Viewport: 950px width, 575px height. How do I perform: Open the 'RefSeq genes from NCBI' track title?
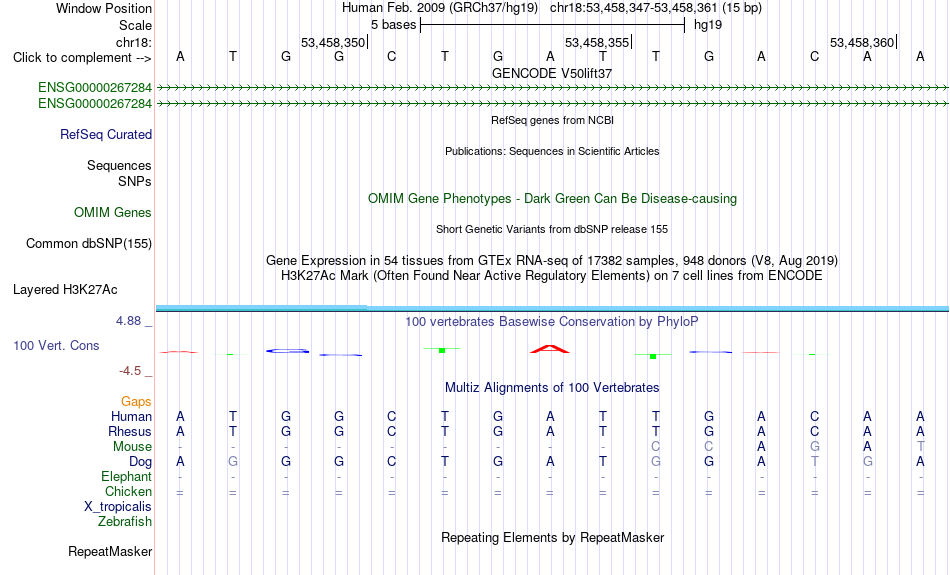[552, 121]
